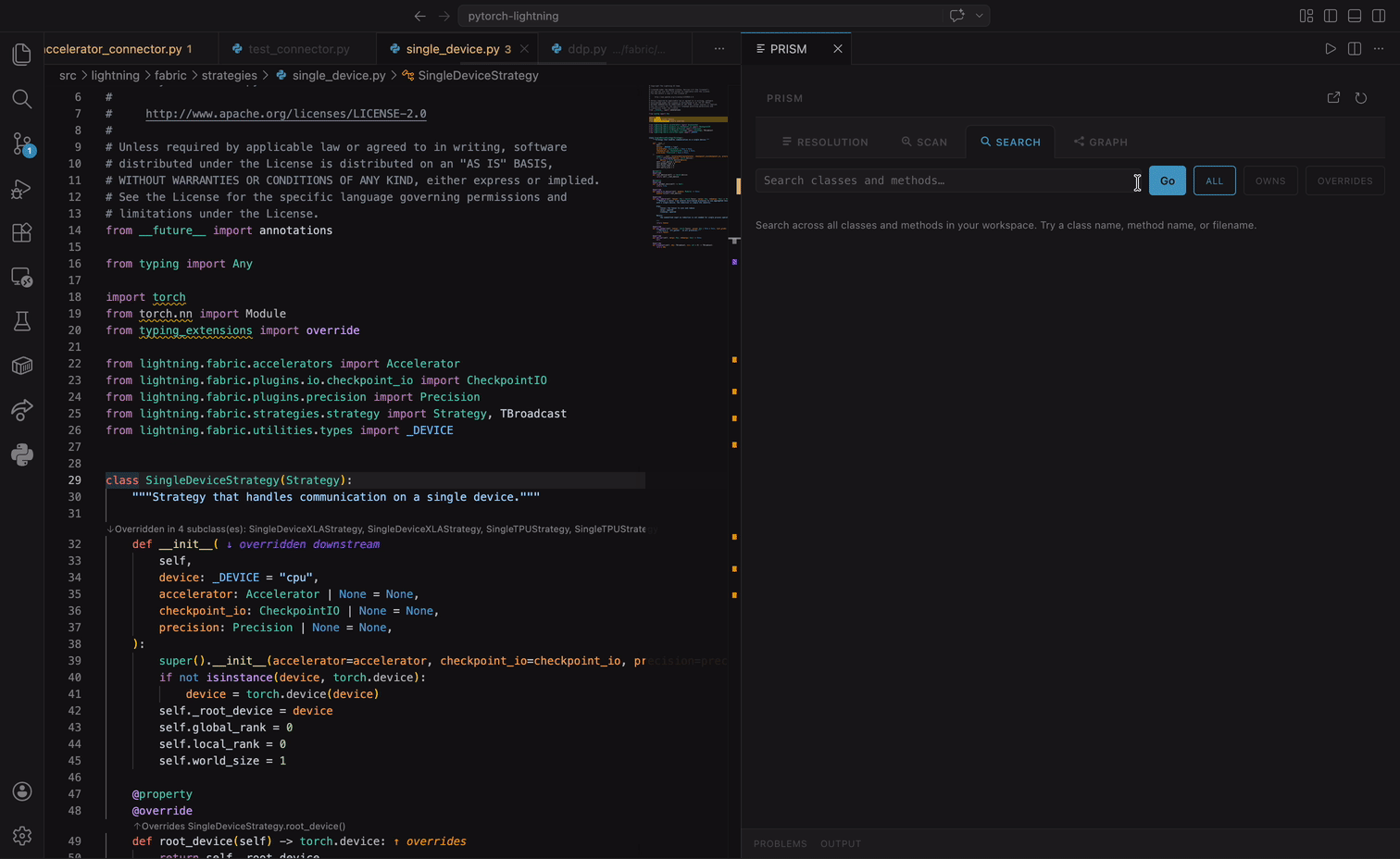Switch to the test_connector.py tab

(x=298, y=49)
